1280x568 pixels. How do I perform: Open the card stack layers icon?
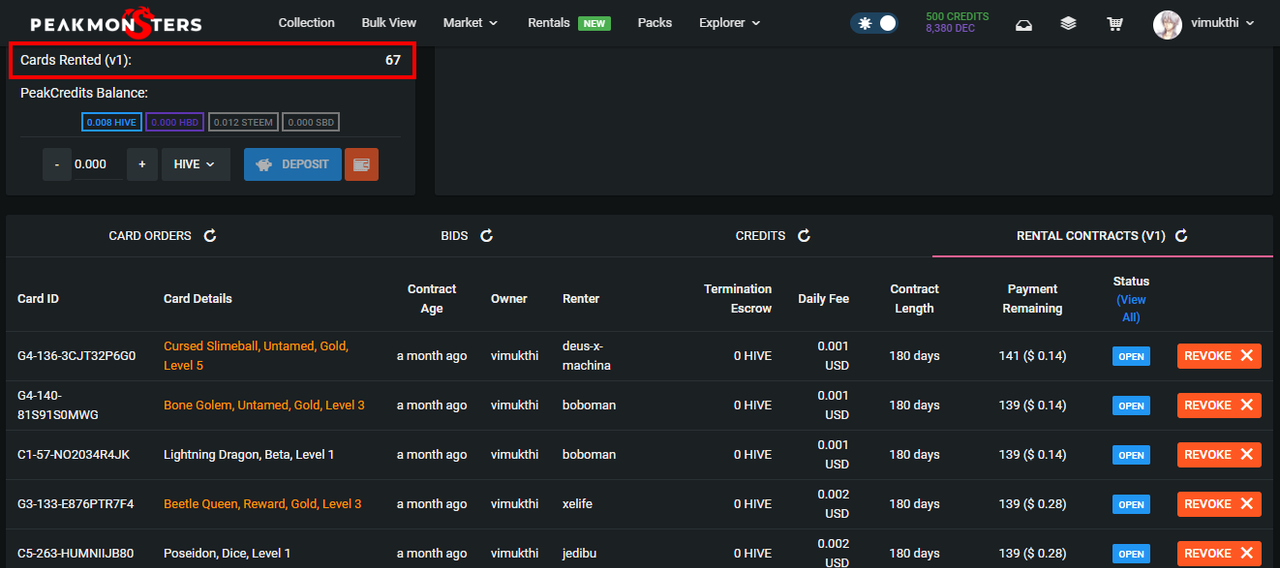tap(1069, 23)
